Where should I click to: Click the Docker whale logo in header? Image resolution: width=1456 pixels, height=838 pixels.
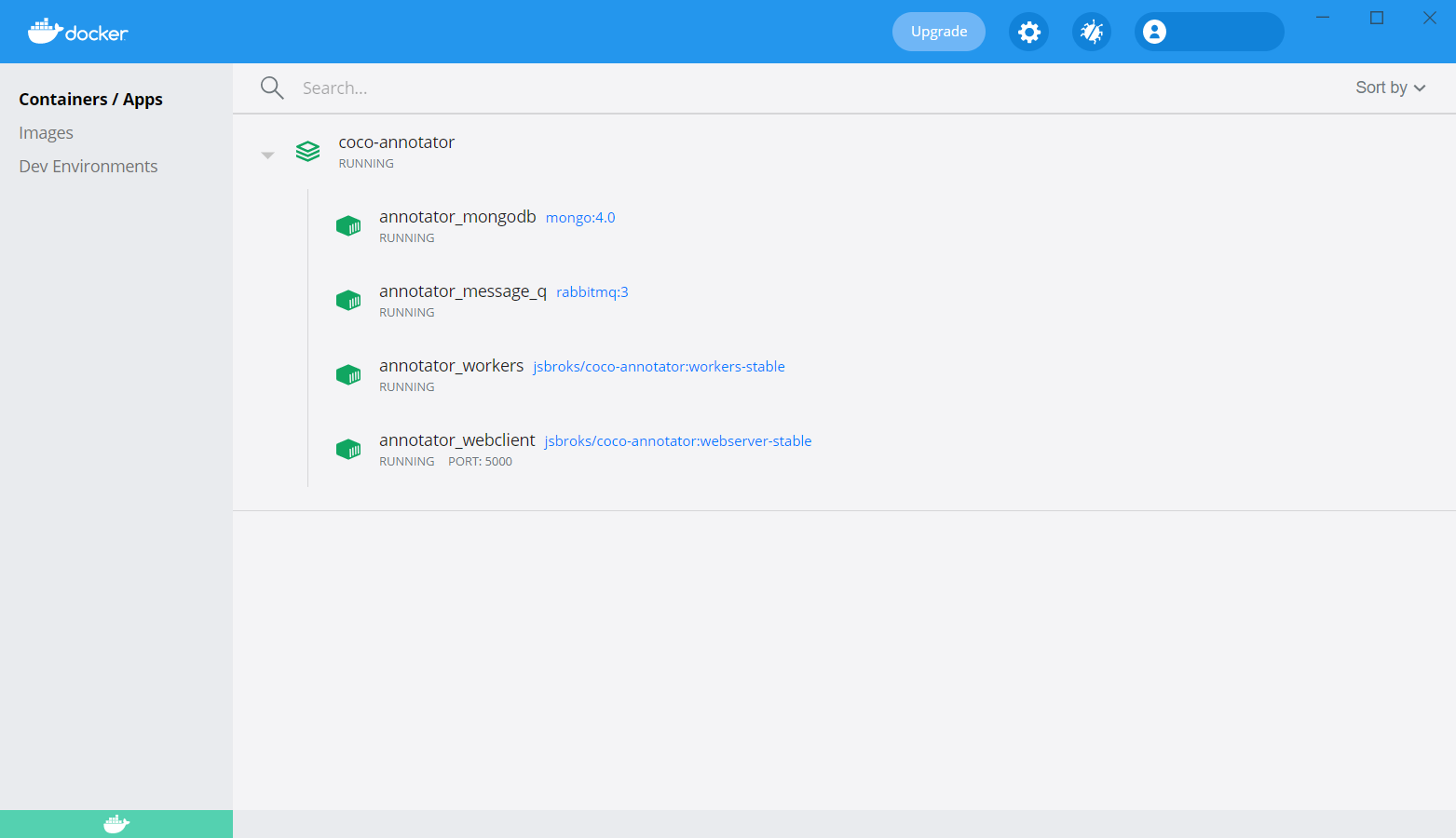point(77,32)
